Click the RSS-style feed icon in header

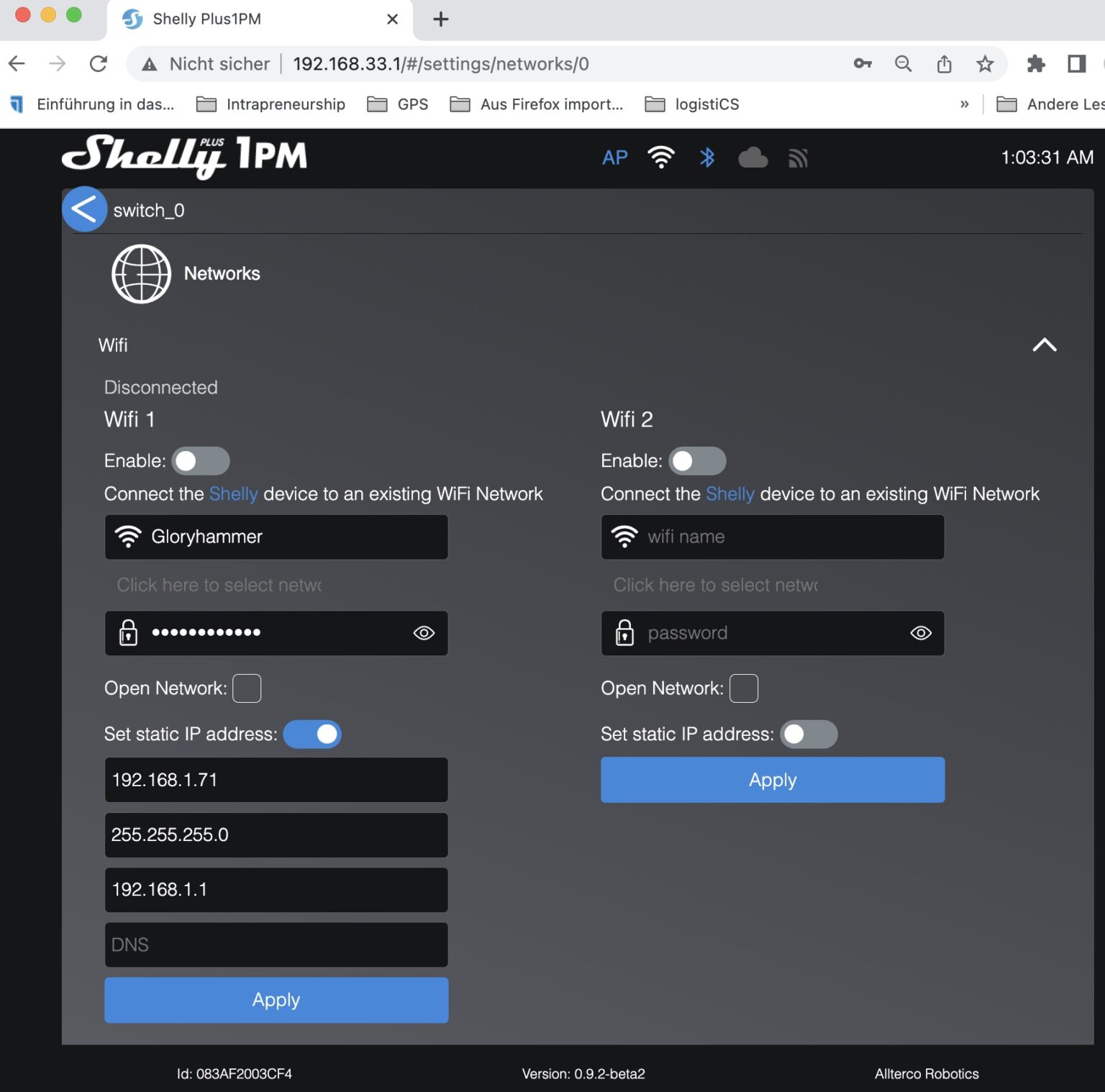click(798, 158)
